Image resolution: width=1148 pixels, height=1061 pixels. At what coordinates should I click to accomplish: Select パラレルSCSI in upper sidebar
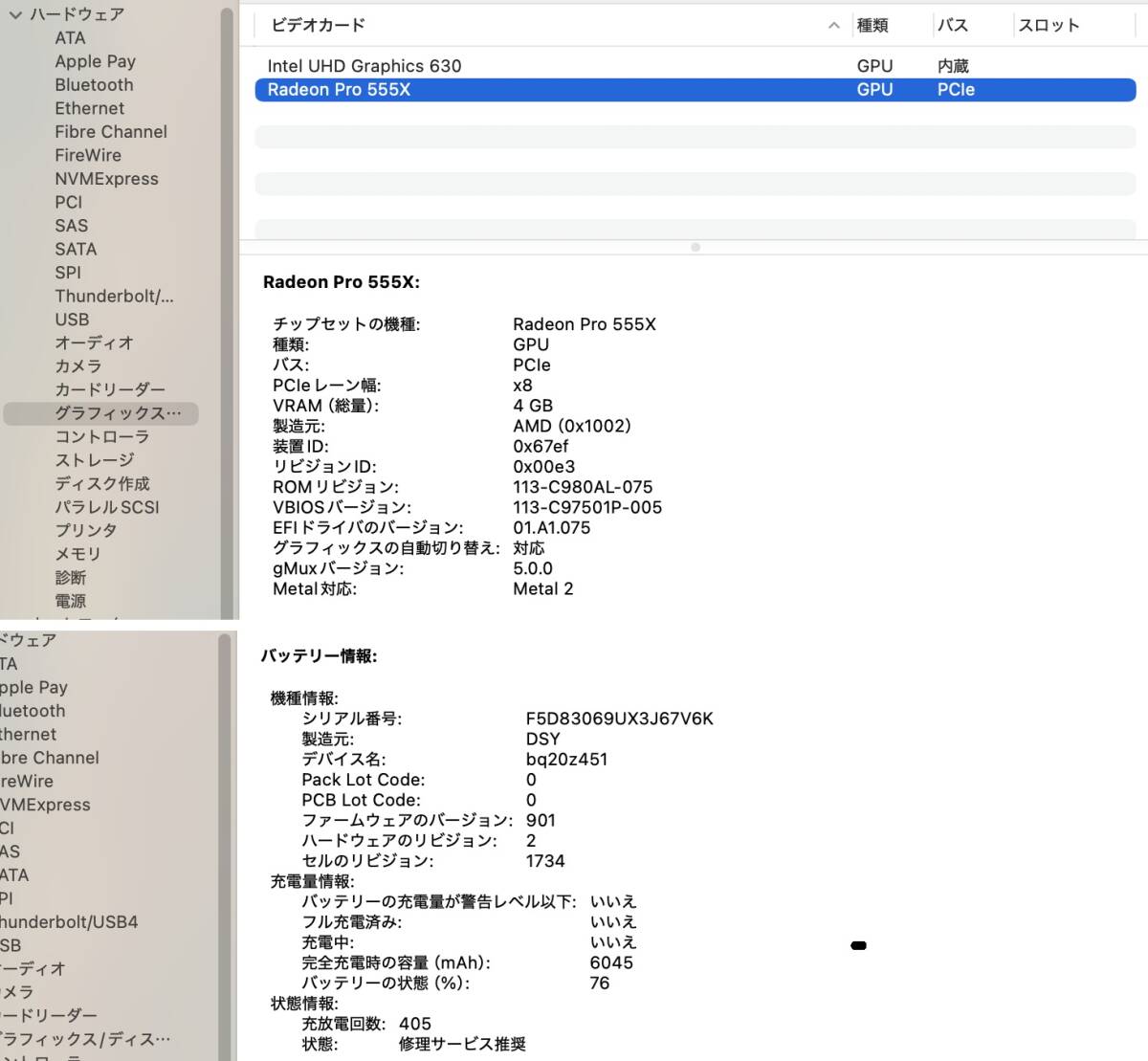click(x=107, y=507)
